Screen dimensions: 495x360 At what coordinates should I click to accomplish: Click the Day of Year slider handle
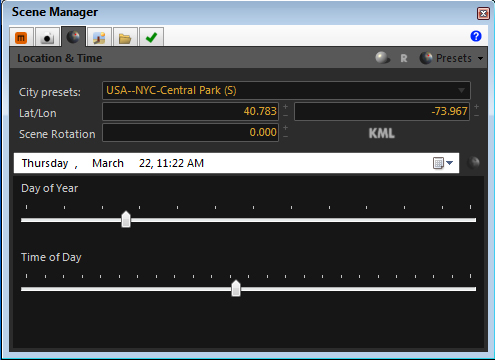tap(126, 219)
